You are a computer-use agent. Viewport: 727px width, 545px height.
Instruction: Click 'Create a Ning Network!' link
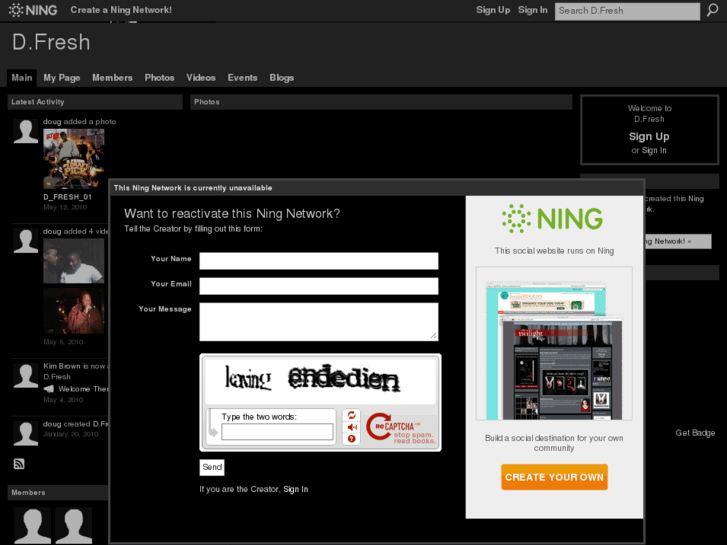(x=121, y=10)
